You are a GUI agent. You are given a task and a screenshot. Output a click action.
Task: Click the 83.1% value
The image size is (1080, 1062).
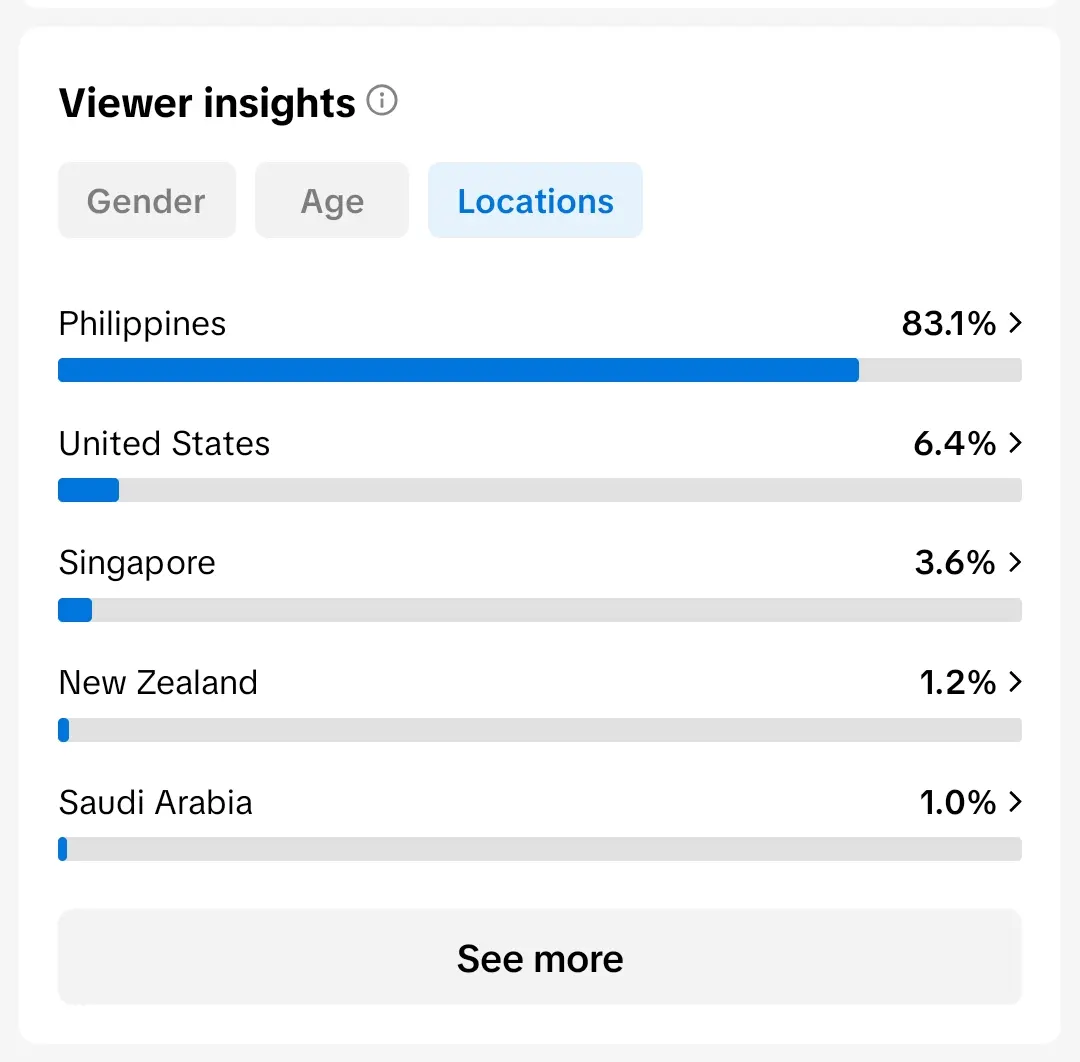pyautogui.click(x=948, y=323)
